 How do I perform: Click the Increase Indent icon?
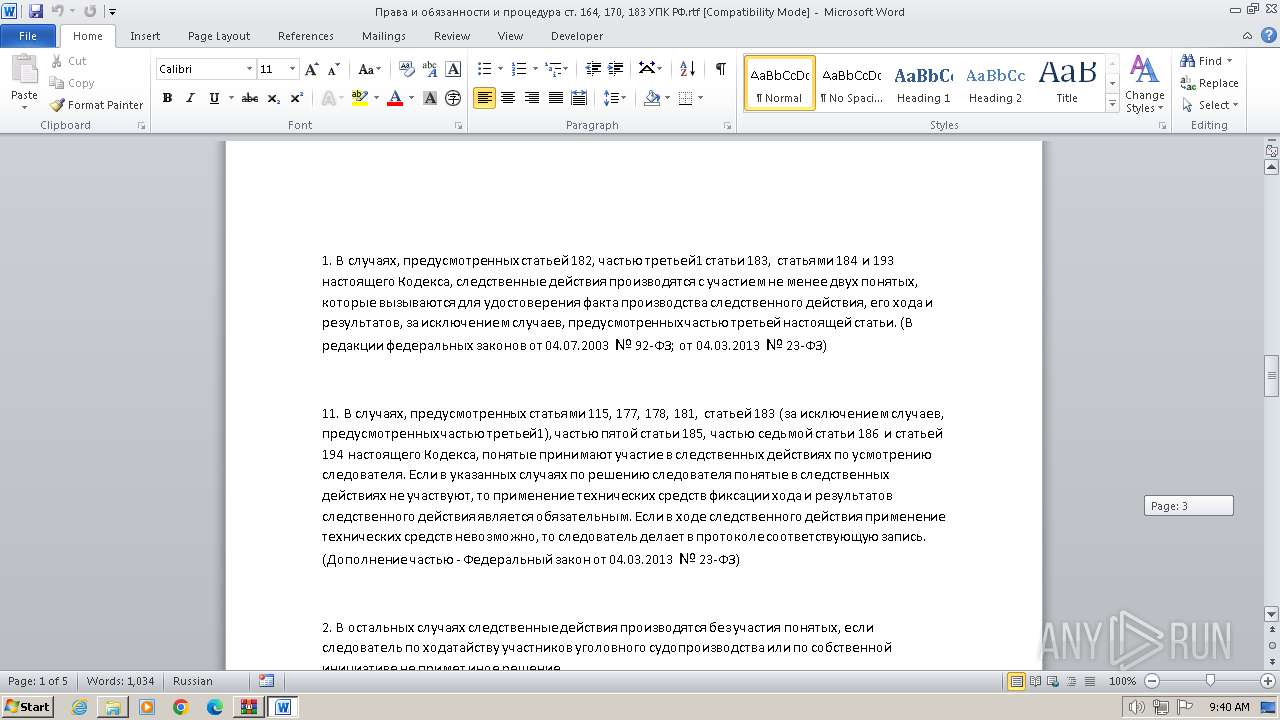tap(616, 69)
